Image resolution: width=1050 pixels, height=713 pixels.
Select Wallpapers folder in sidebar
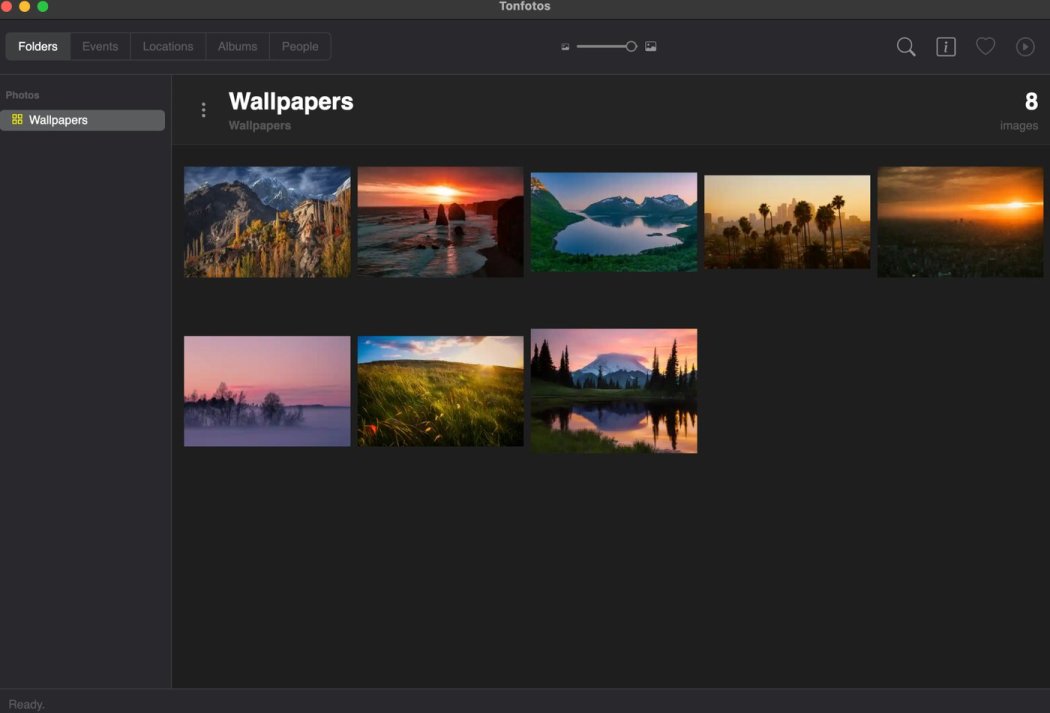pos(82,120)
